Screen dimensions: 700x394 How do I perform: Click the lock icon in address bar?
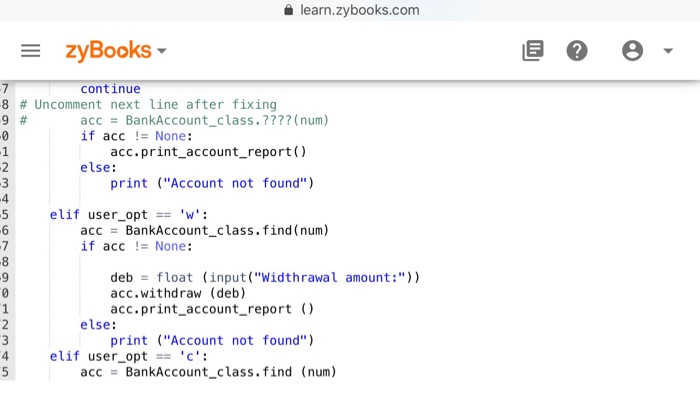(x=289, y=10)
